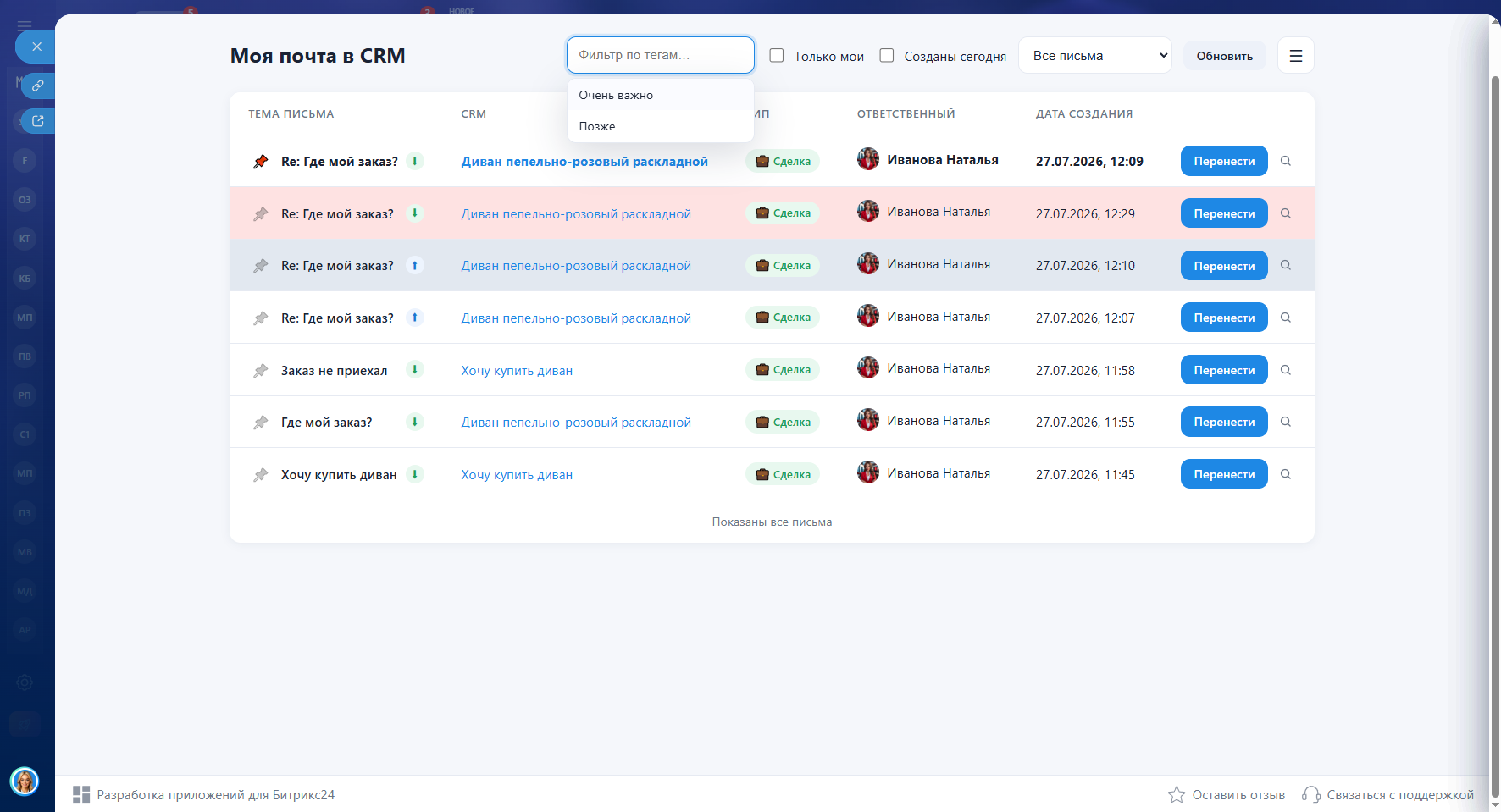The image size is (1501, 812).
Task: Click the 'Обновить' button
Action: [x=1224, y=56]
